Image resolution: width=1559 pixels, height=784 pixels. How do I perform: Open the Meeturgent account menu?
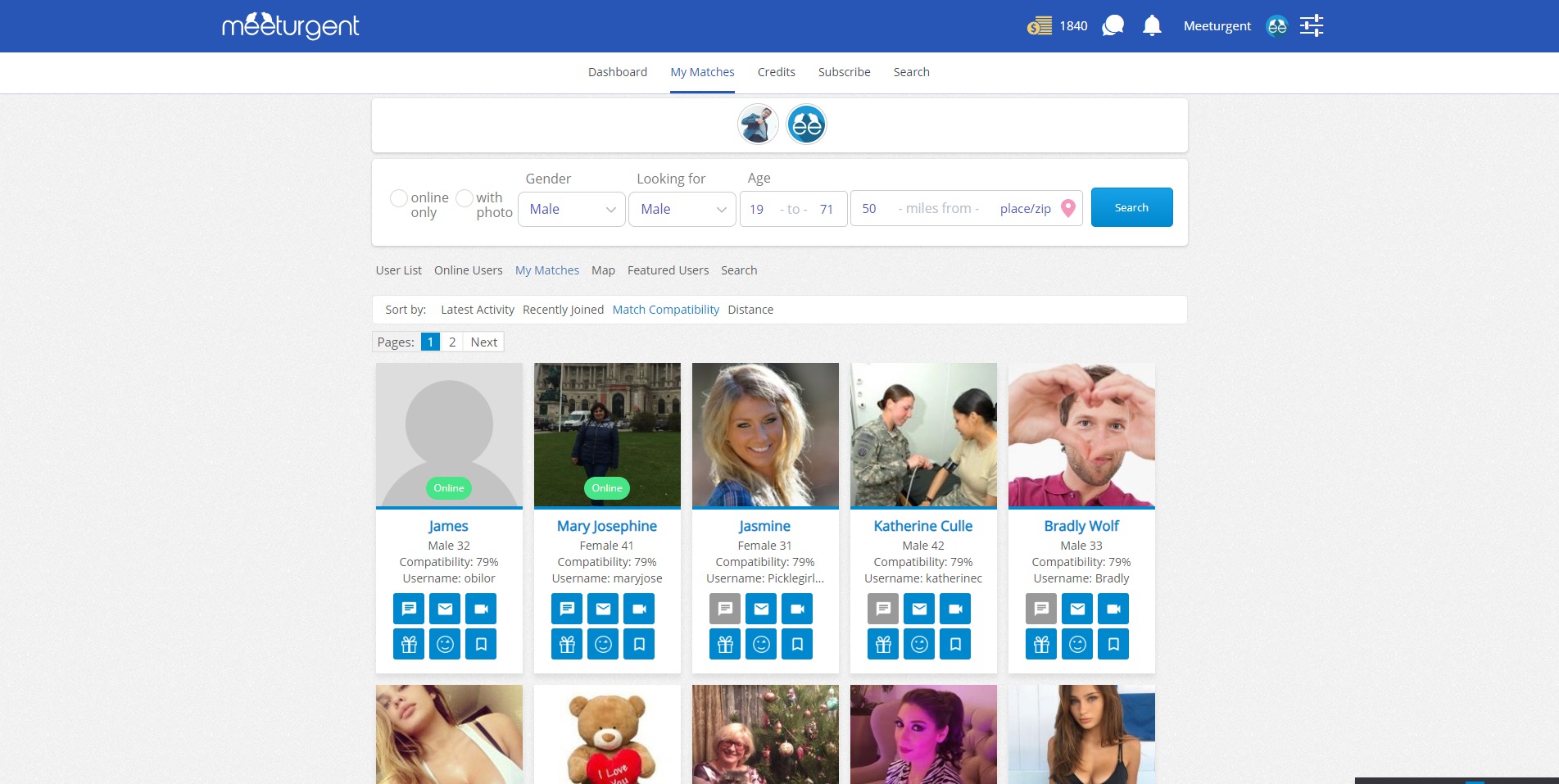[x=1217, y=26]
